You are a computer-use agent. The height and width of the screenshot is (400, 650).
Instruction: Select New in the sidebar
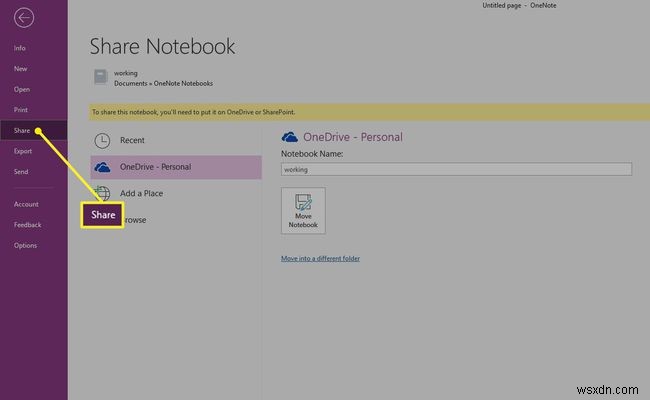click(x=20, y=69)
